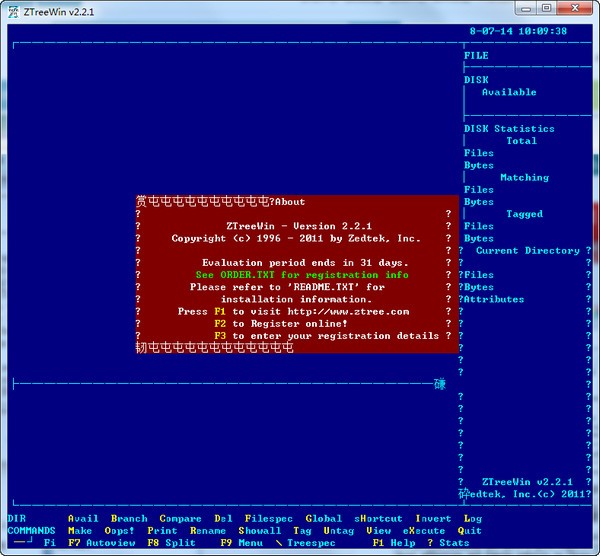Run the Invert command
This screenshot has height=556, width=600.
pyautogui.click(x=433, y=519)
